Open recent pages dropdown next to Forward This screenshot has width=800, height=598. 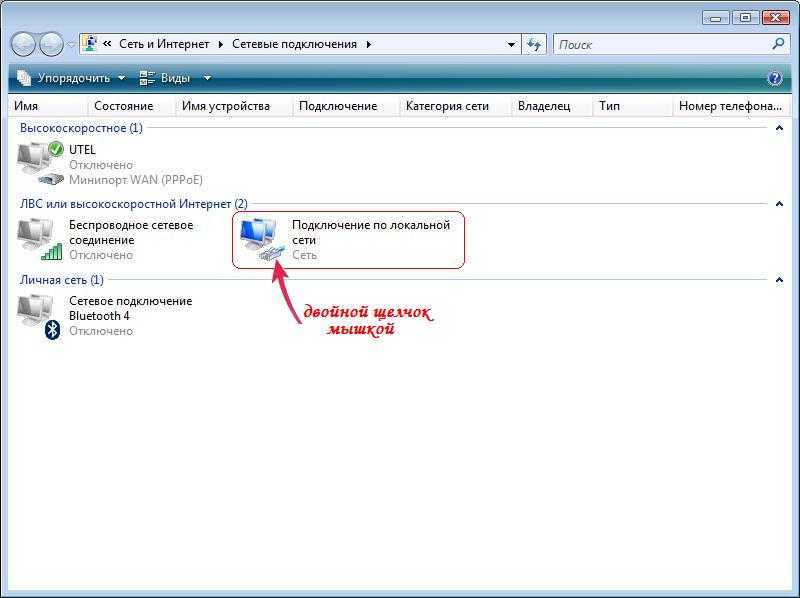(x=71, y=45)
